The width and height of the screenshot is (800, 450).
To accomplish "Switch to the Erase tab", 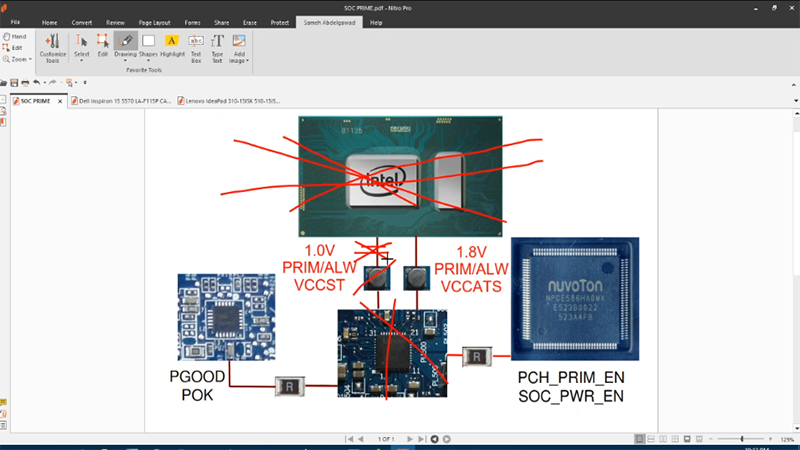I will coord(250,22).
